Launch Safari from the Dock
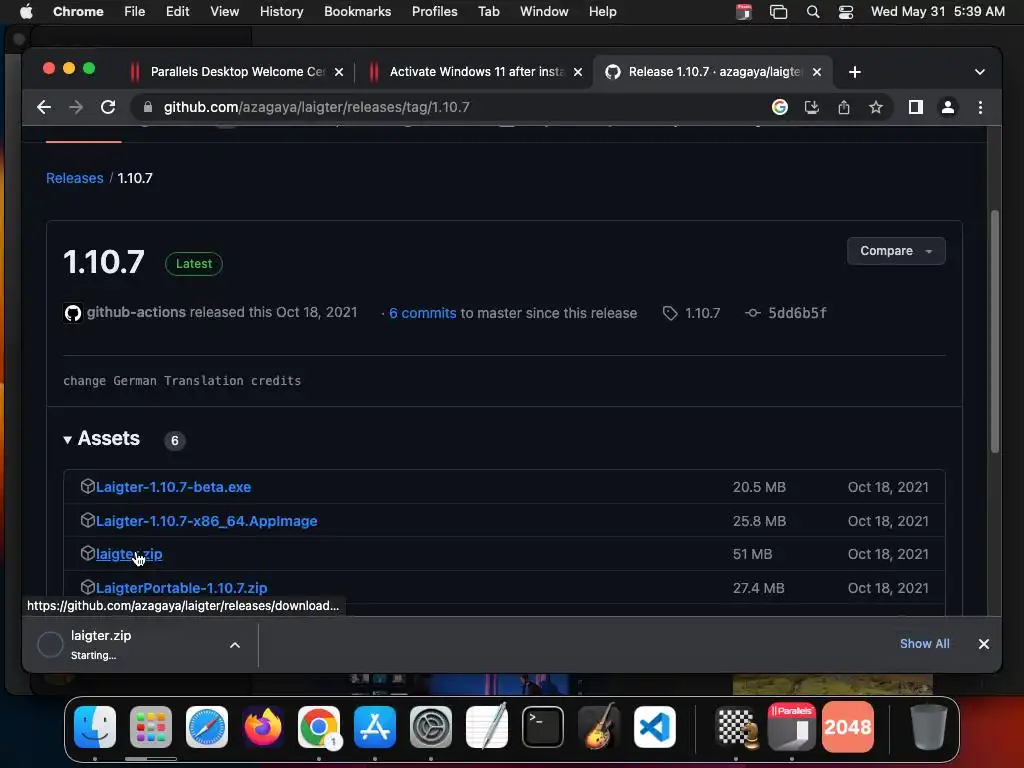 (207, 727)
